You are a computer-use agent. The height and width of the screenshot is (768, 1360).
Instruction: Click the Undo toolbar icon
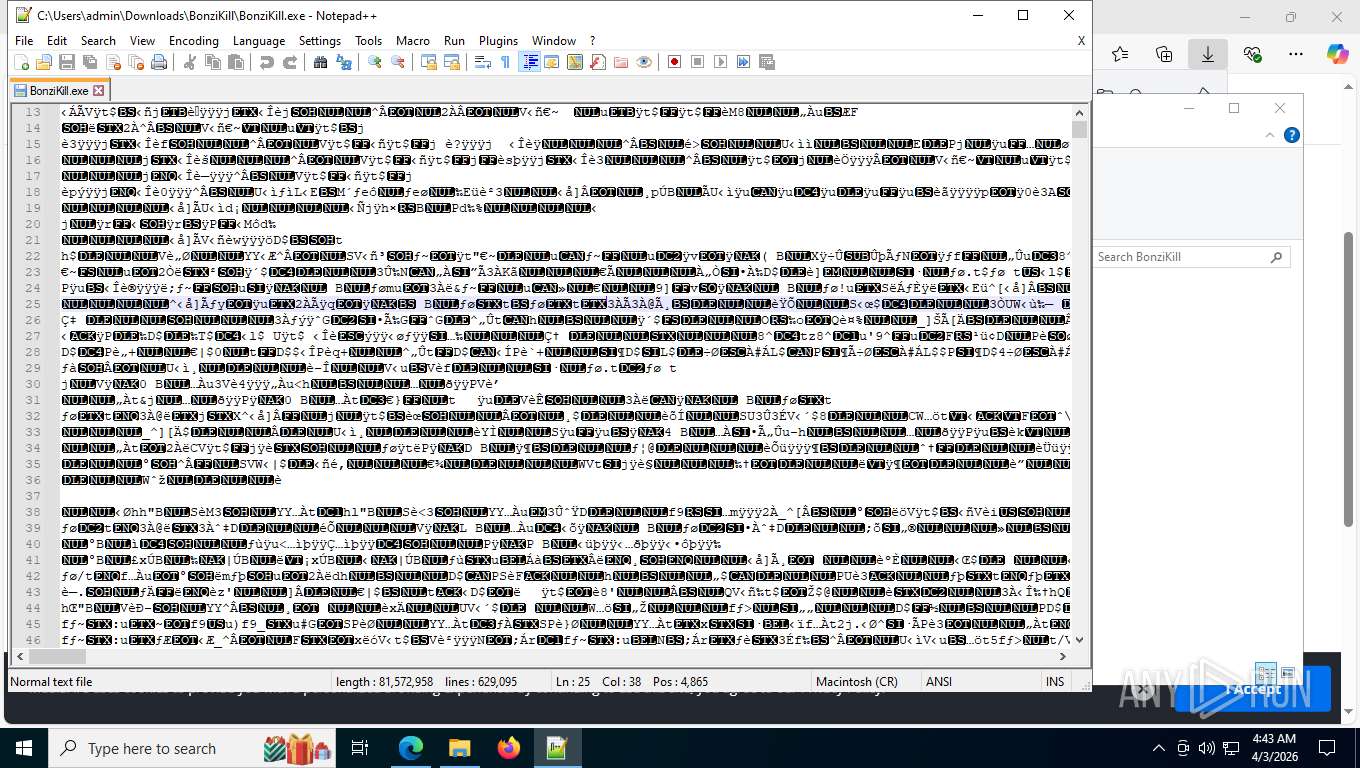tap(266, 62)
